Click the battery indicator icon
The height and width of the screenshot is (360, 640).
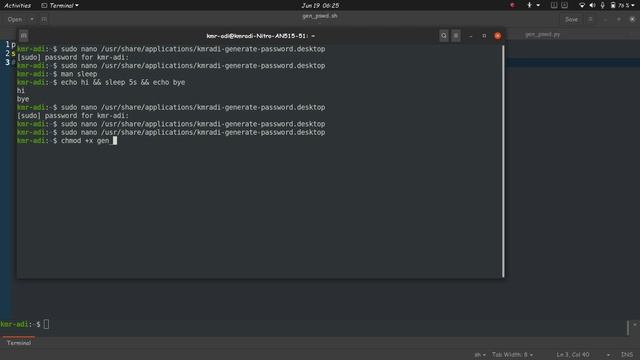point(613,5)
